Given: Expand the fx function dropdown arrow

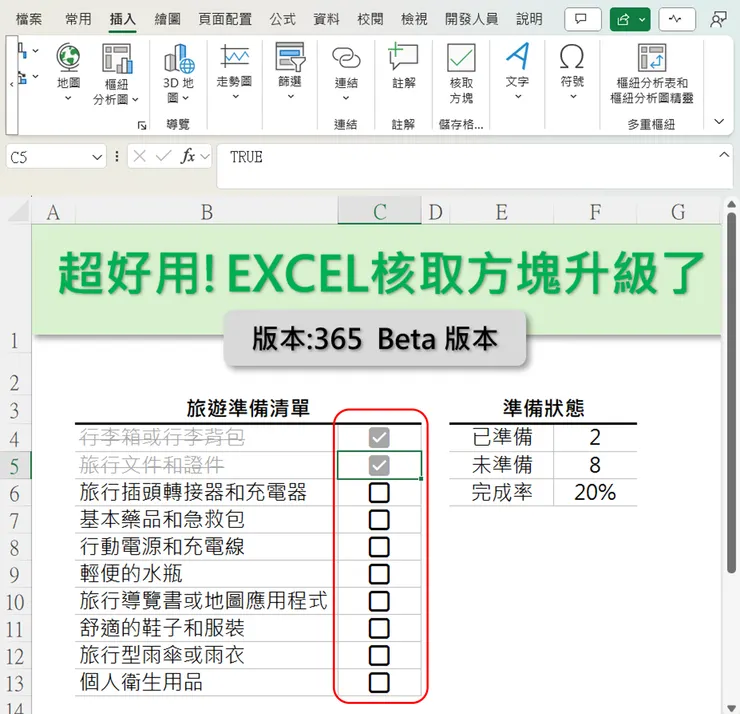Looking at the screenshot, I should tap(205, 156).
